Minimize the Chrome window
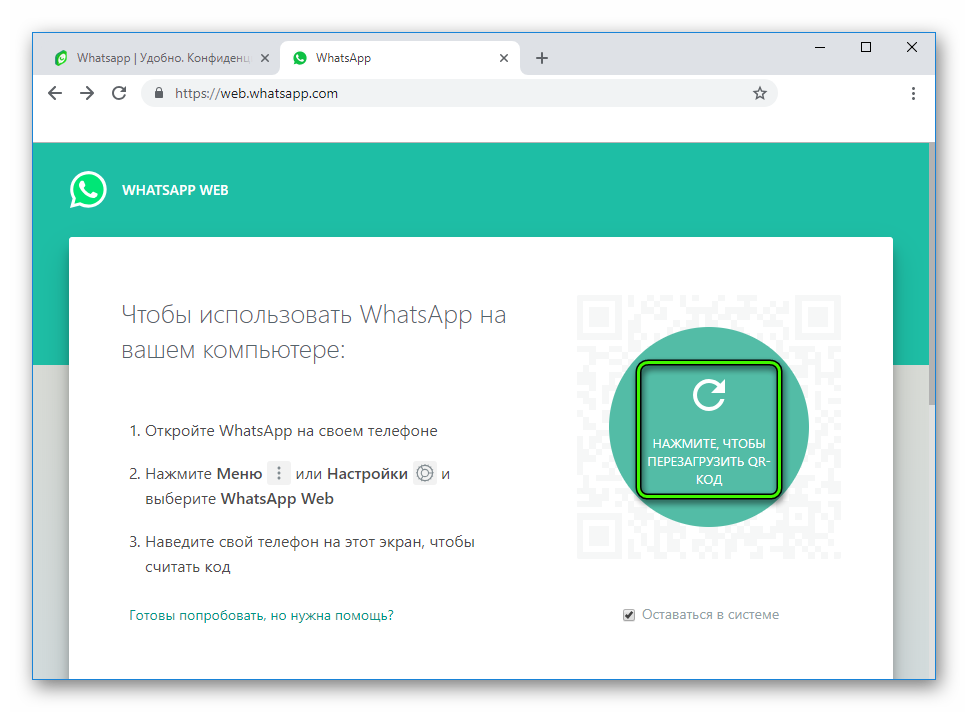Image resolution: width=968 pixels, height=712 pixels. [x=820, y=47]
